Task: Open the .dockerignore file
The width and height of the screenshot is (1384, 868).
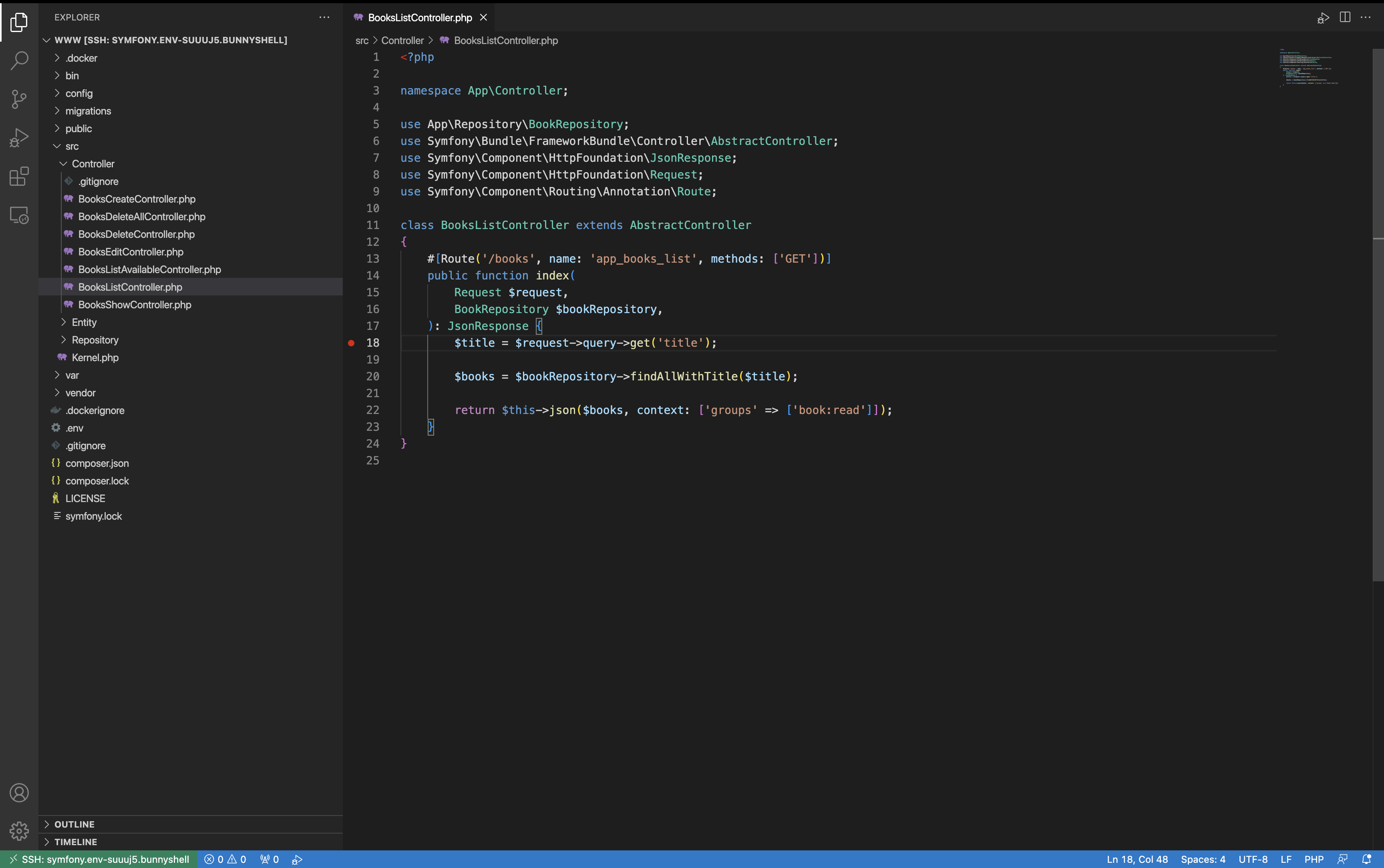Action: tap(191, 410)
